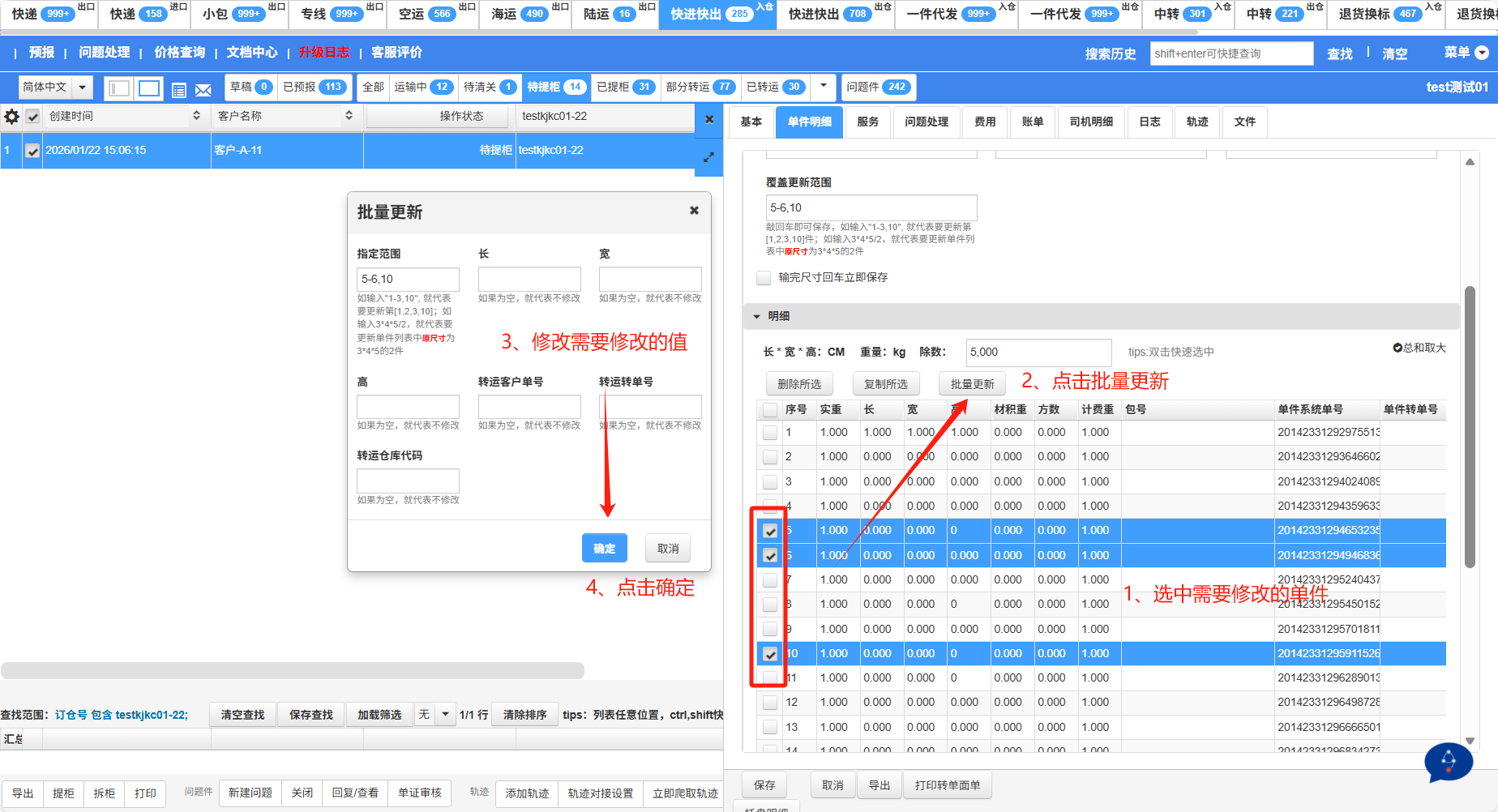The image size is (1498, 812).
Task: Click the list view icon
Action: coord(179,90)
